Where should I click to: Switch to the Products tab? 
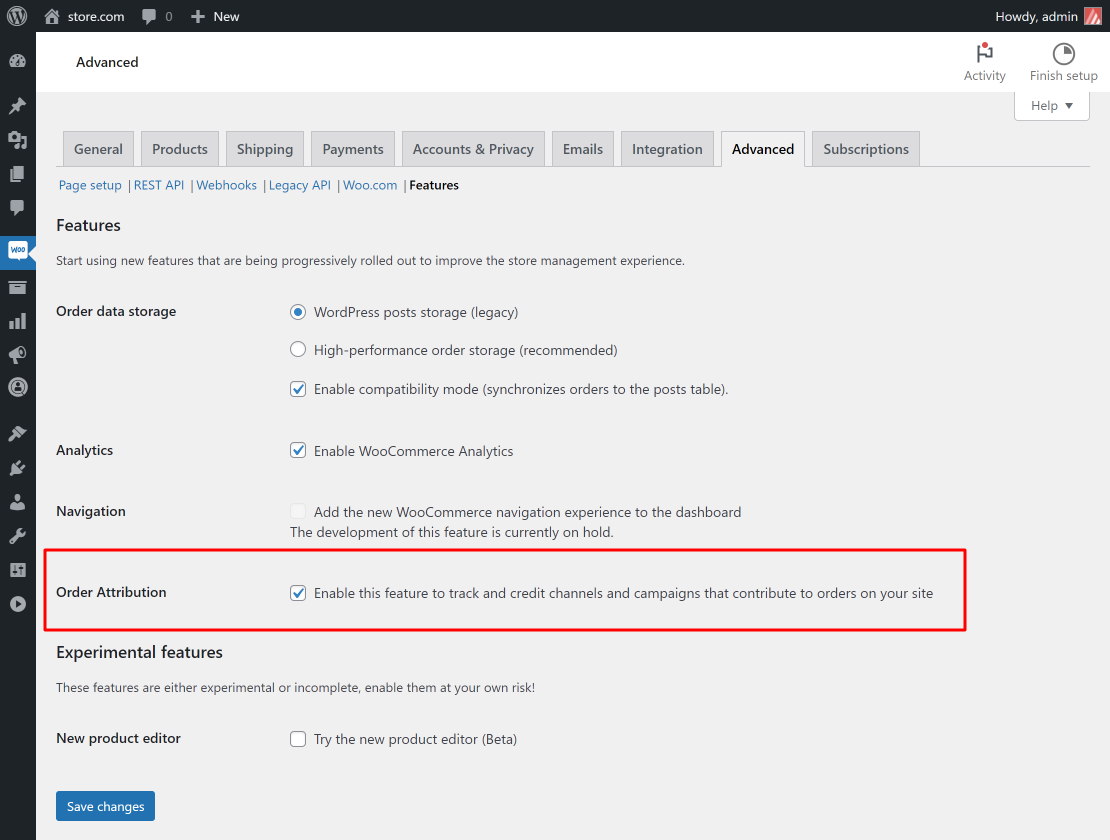180,149
